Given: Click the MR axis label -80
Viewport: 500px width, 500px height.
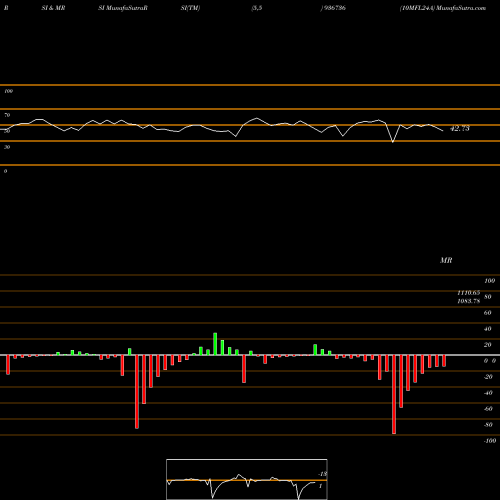Looking at the screenshot, I should [488, 425].
